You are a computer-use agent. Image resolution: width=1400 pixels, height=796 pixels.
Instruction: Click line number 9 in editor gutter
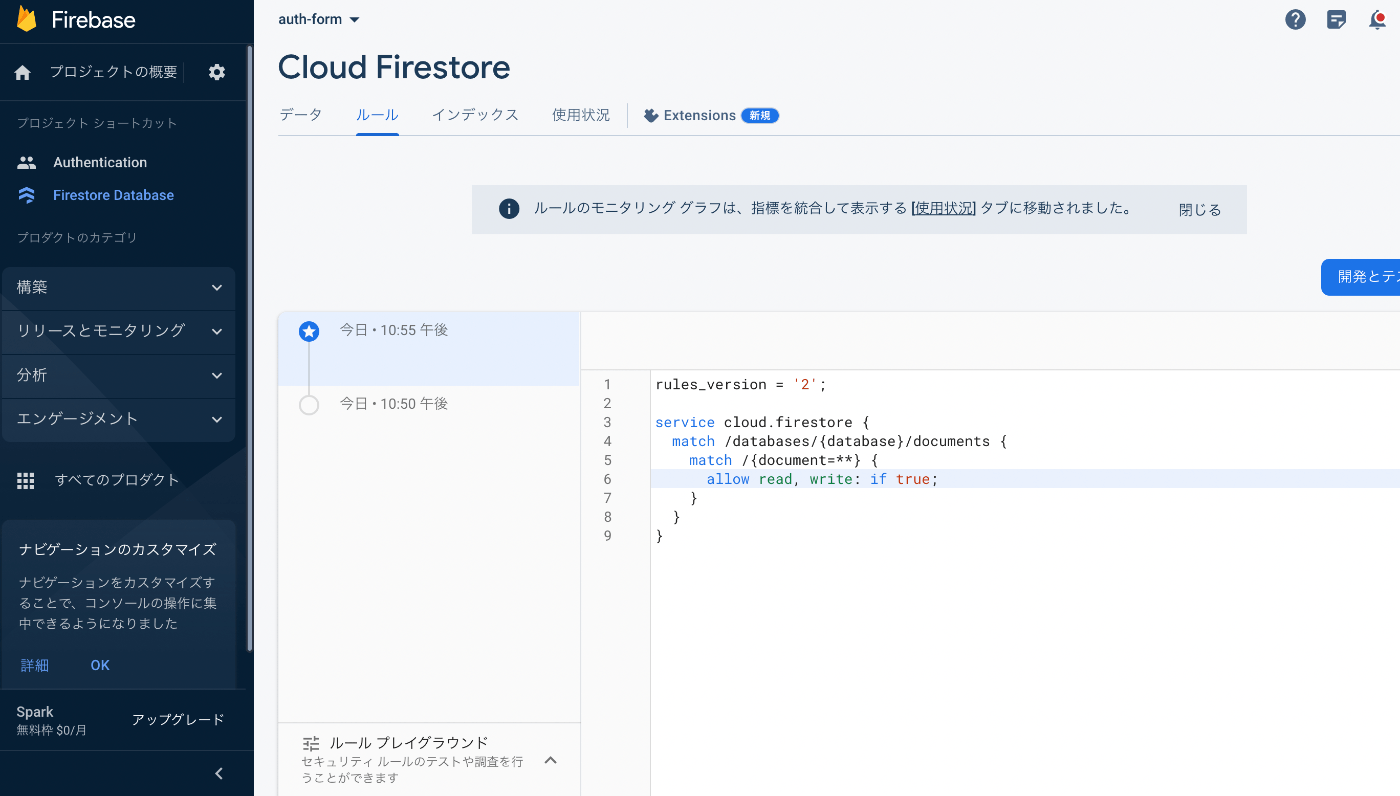[607, 536]
